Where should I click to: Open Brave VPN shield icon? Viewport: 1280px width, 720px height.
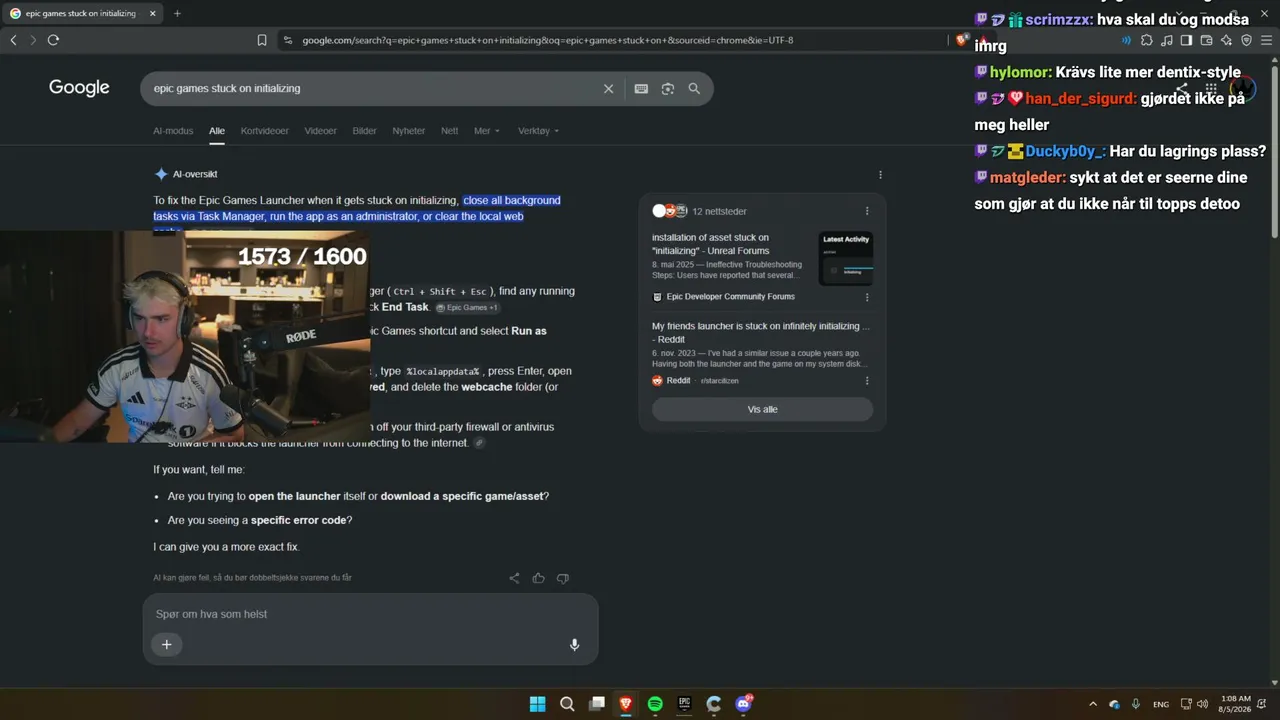(x=1246, y=40)
